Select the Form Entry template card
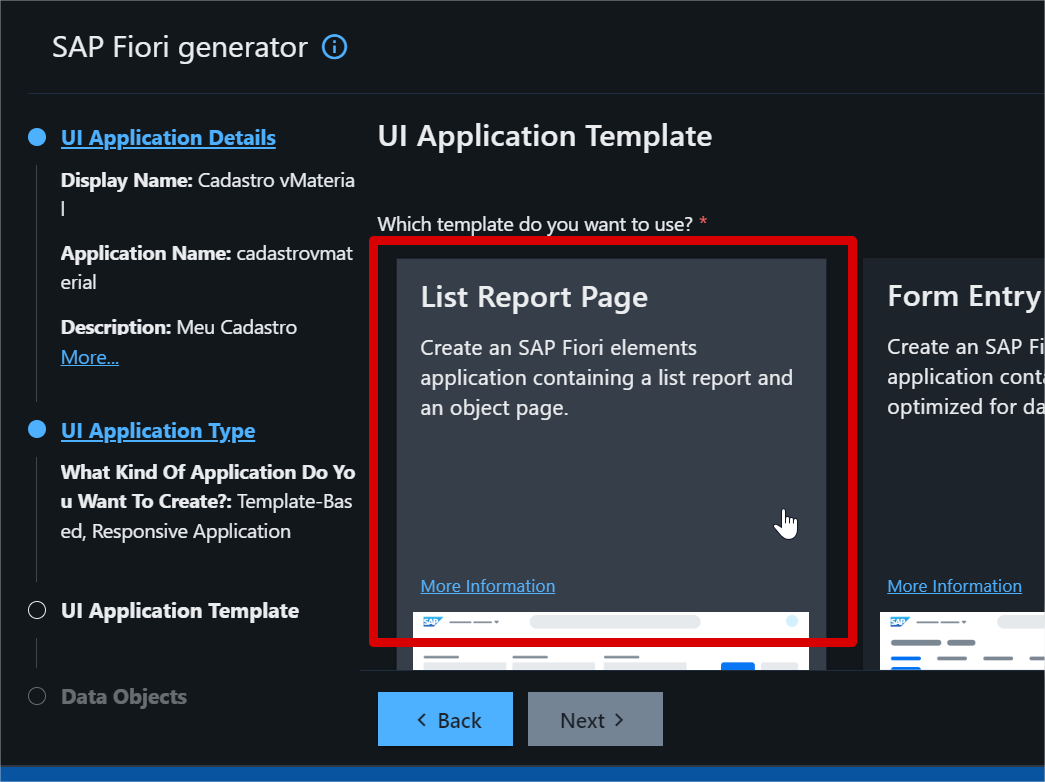The width and height of the screenshot is (1045, 782). tap(954, 464)
